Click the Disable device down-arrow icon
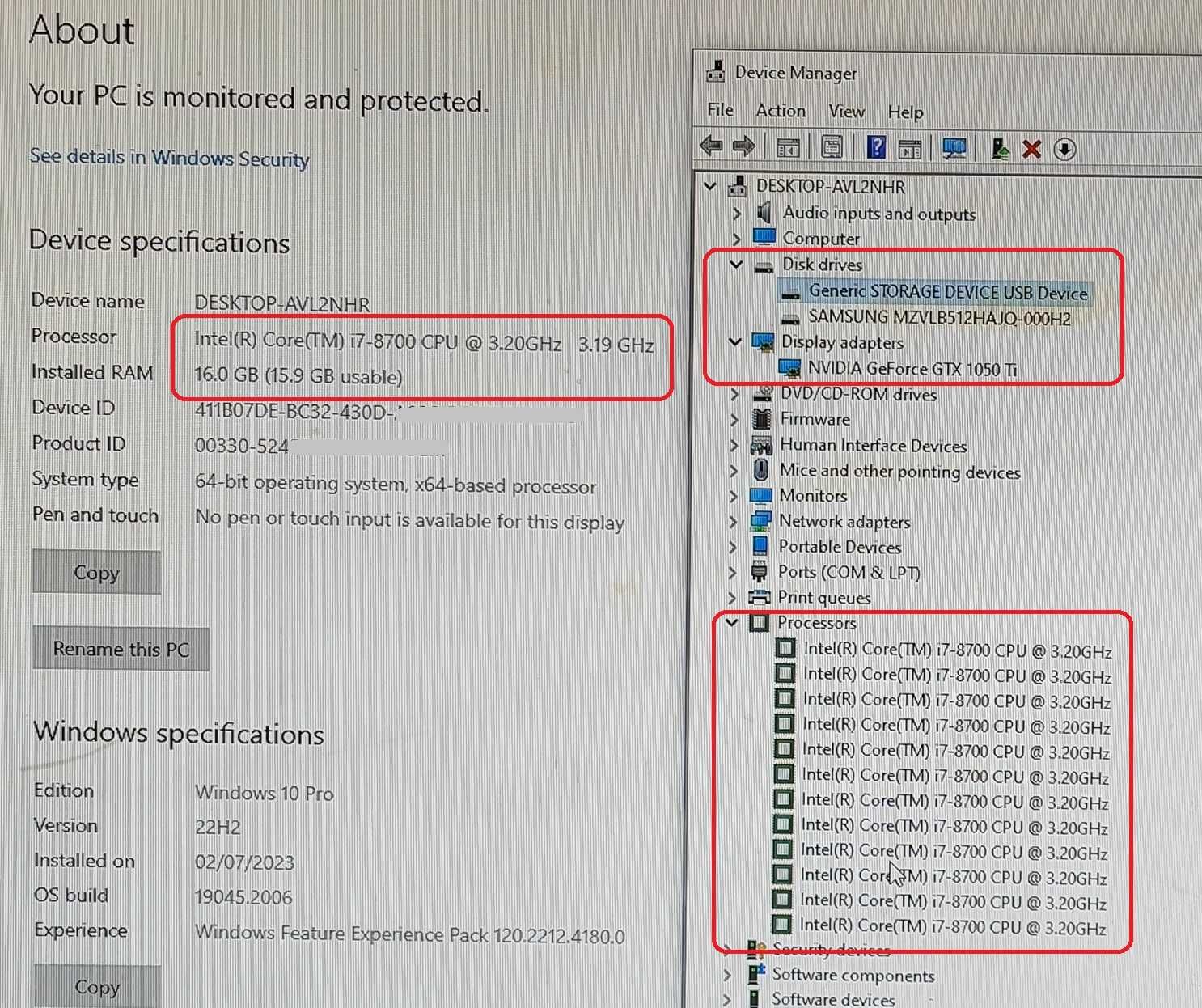The height and width of the screenshot is (1008, 1202). [1064, 150]
